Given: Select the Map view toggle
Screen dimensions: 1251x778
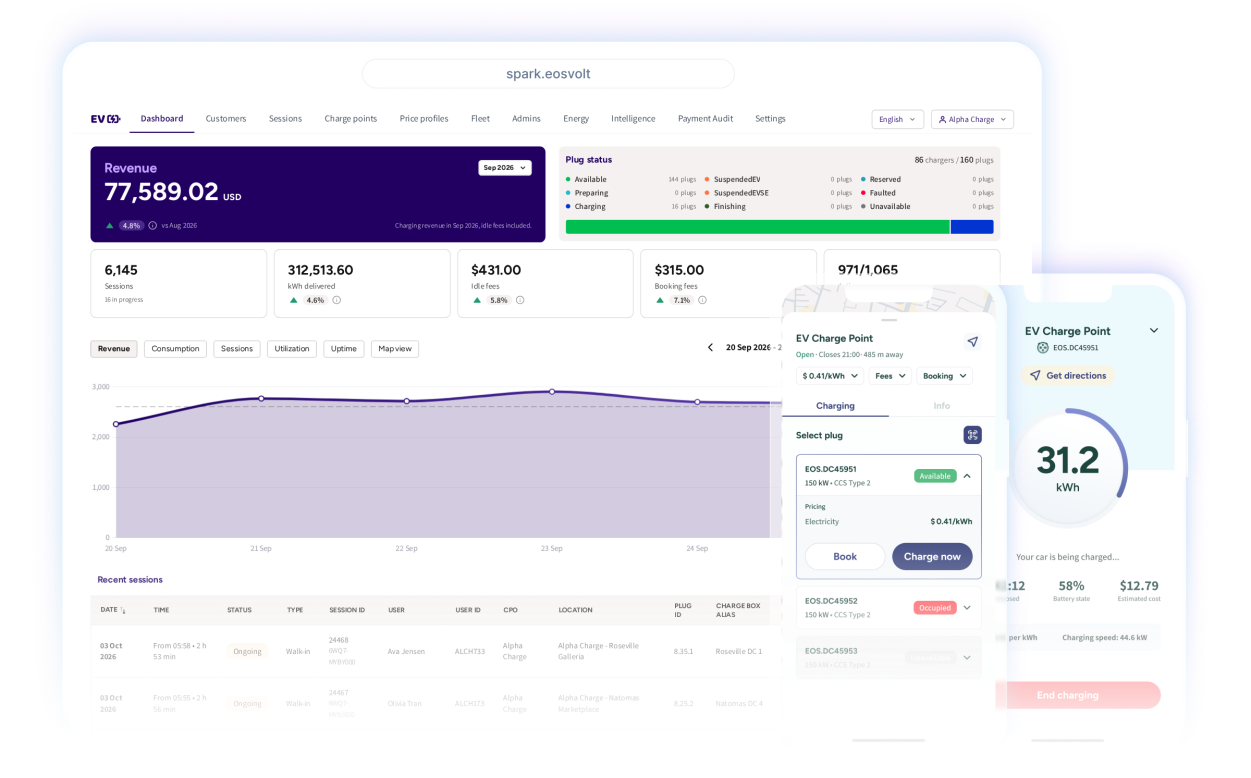Looking at the screenshot, I should (x=395, y=349).
